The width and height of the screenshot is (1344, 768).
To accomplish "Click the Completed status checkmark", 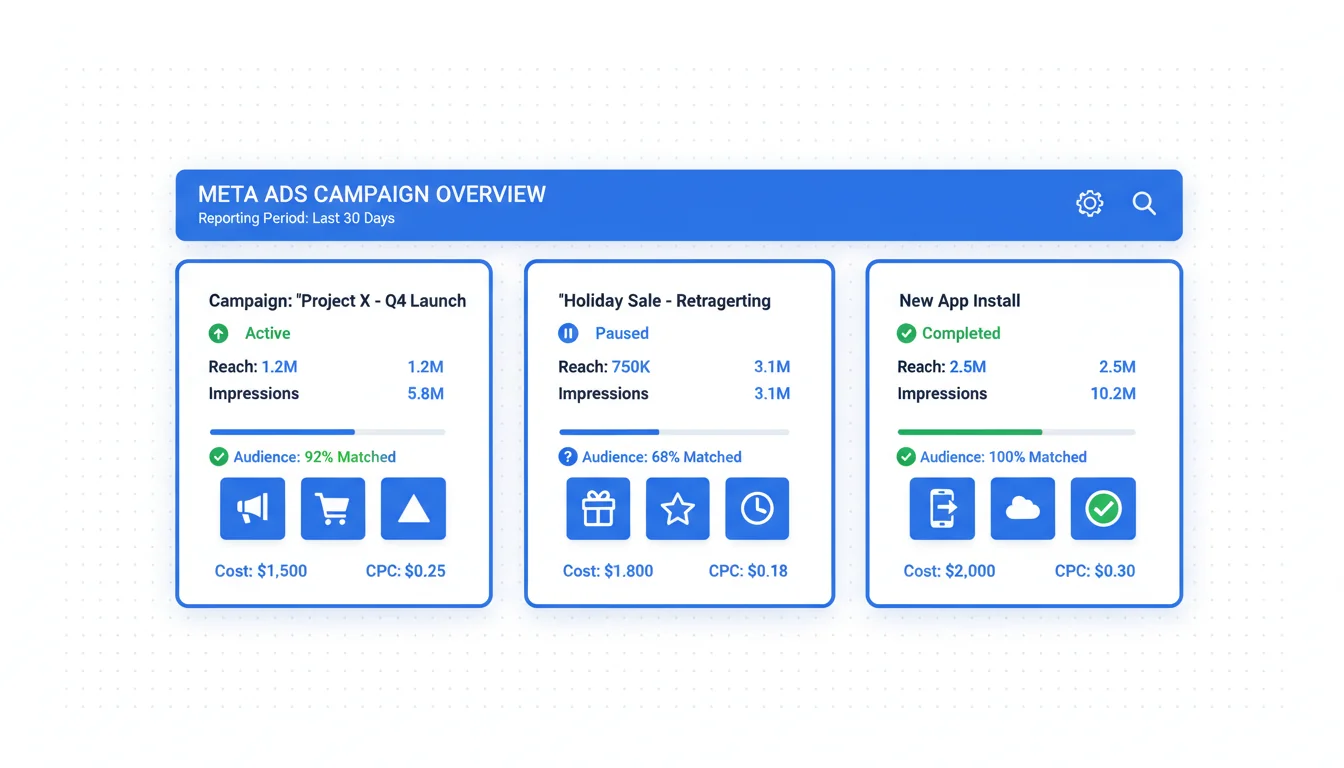I will (x=906, y=333).
